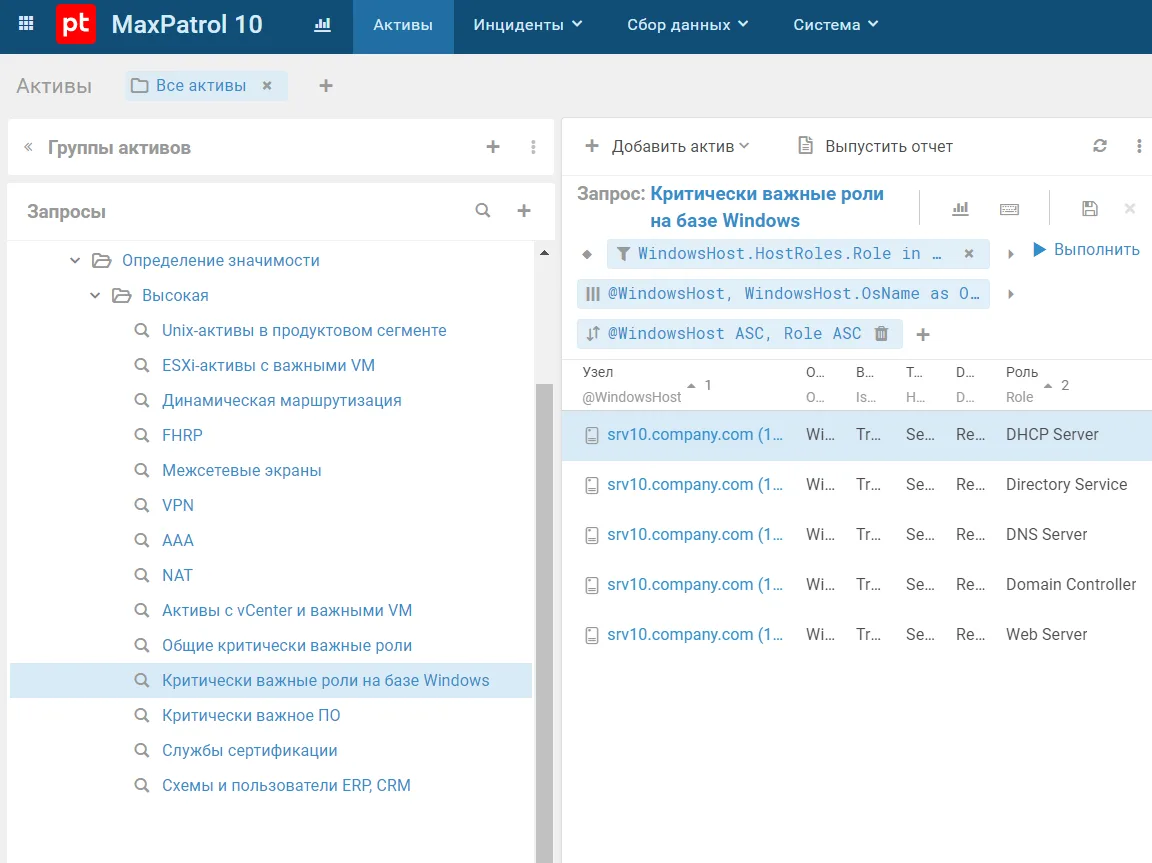Close the Все активы tab
Viewport: 1152px width, 863px height.
tap(267, 86)
